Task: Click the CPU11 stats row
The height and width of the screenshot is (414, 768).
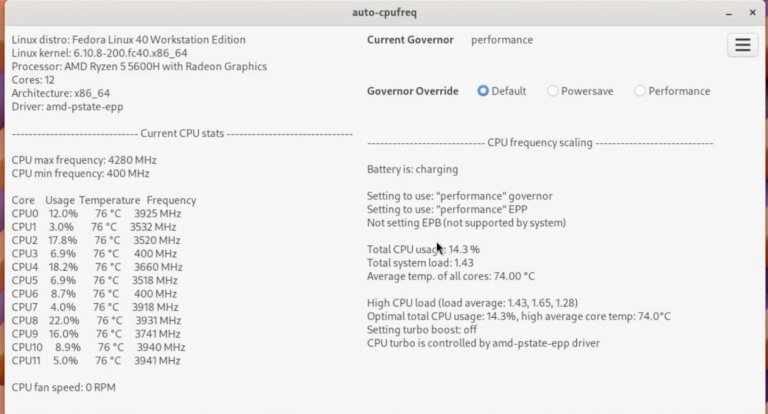Action: (x=98, y=361)
